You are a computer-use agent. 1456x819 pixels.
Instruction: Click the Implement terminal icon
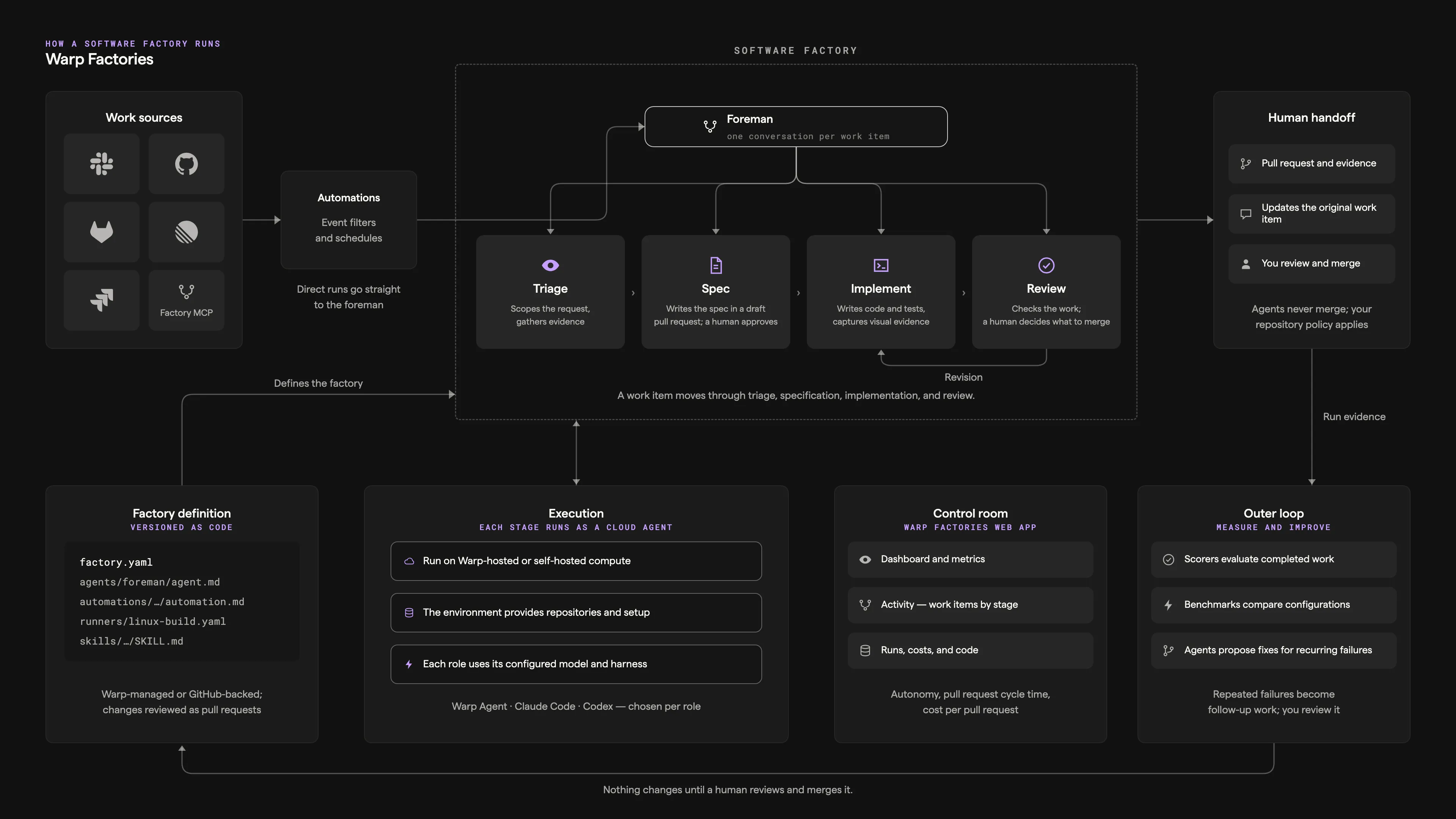(881, 265)
